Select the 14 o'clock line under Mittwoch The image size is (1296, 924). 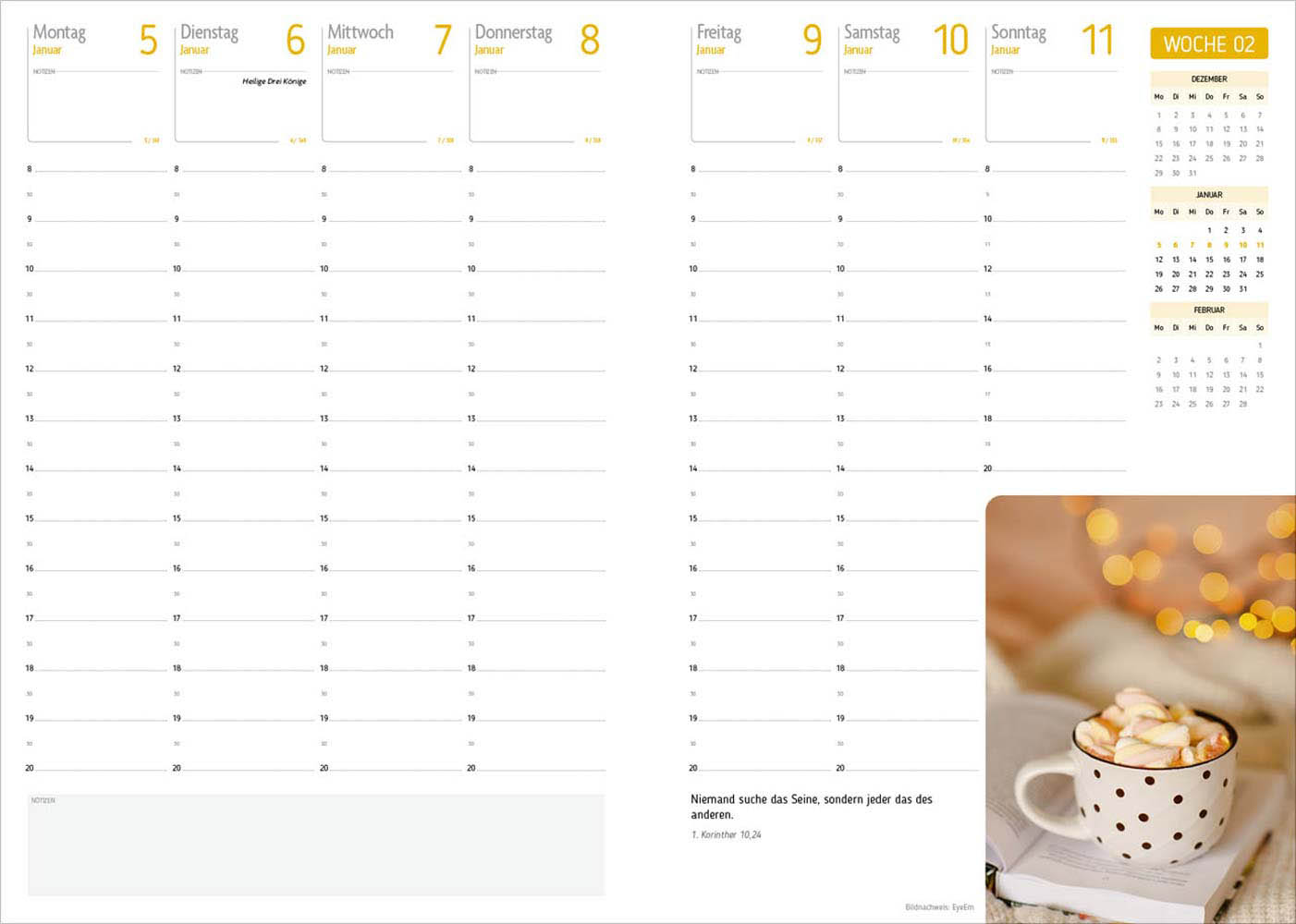[x=394, y=468]
